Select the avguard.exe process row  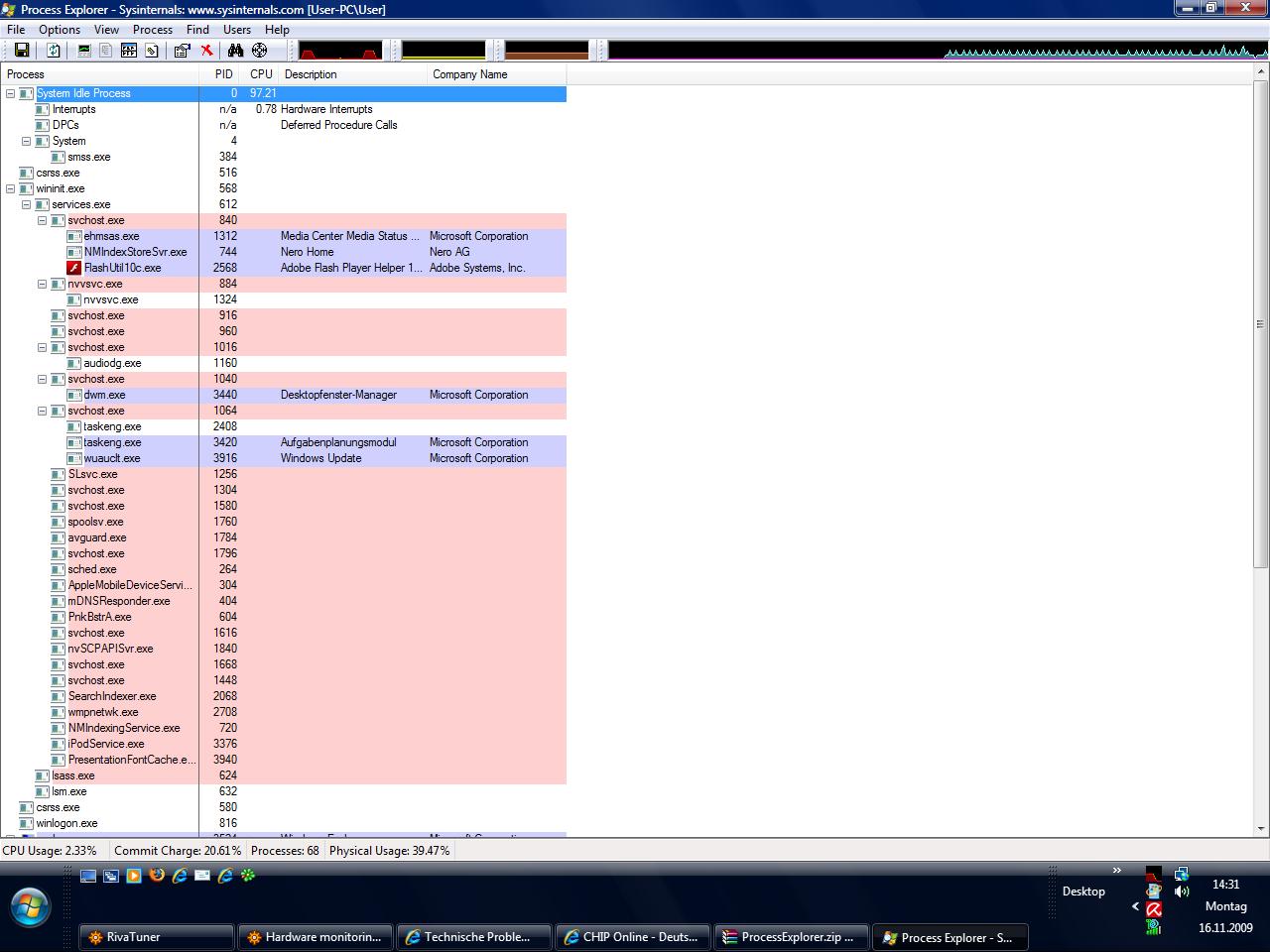284,537
